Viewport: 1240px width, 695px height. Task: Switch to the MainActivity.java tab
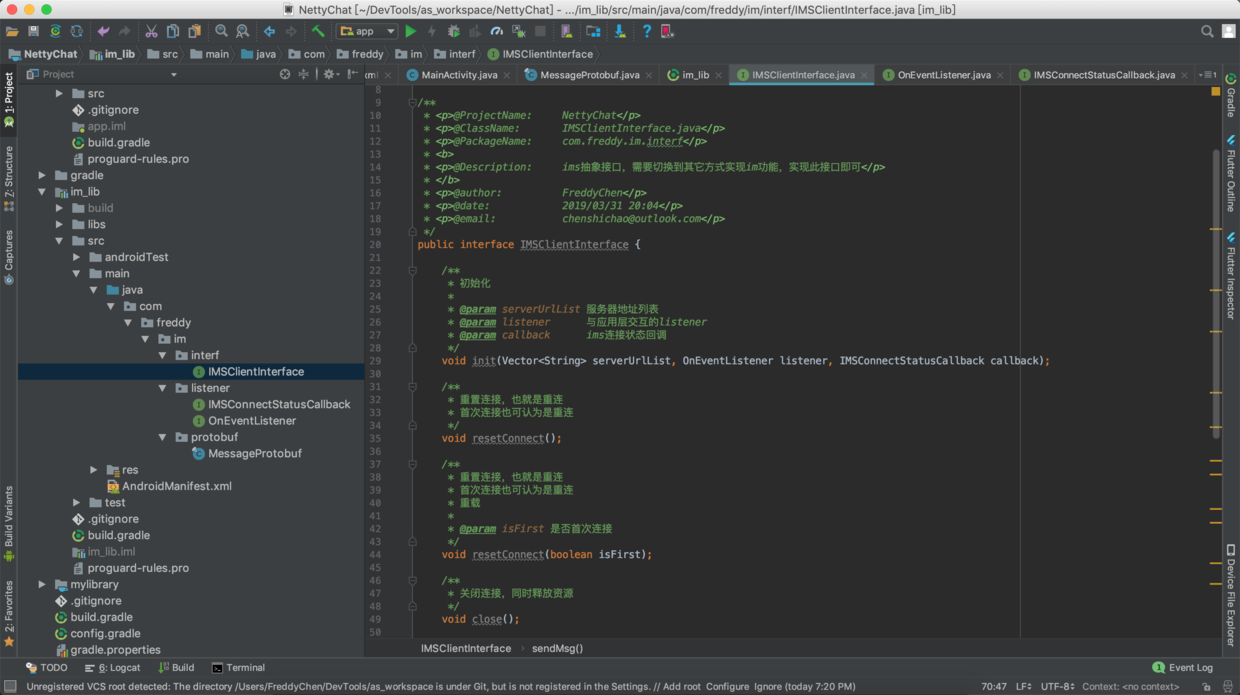[458, 74]
